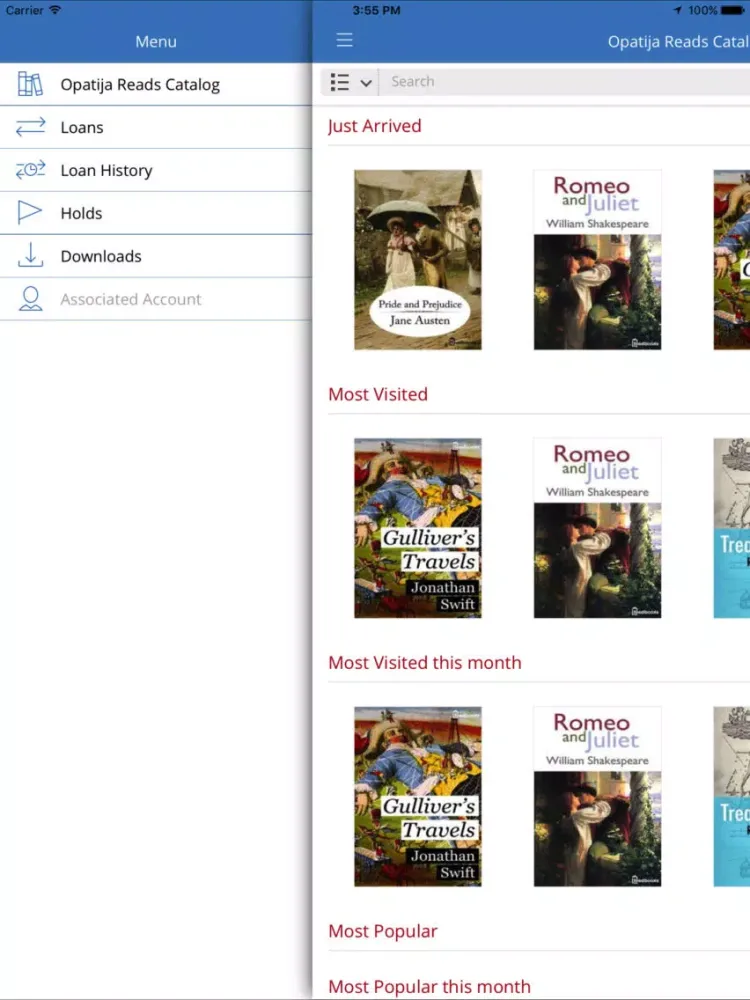Screen dimensions: 750x1000
Task: Click the Loans arrows icon
Action: point(31,127)
